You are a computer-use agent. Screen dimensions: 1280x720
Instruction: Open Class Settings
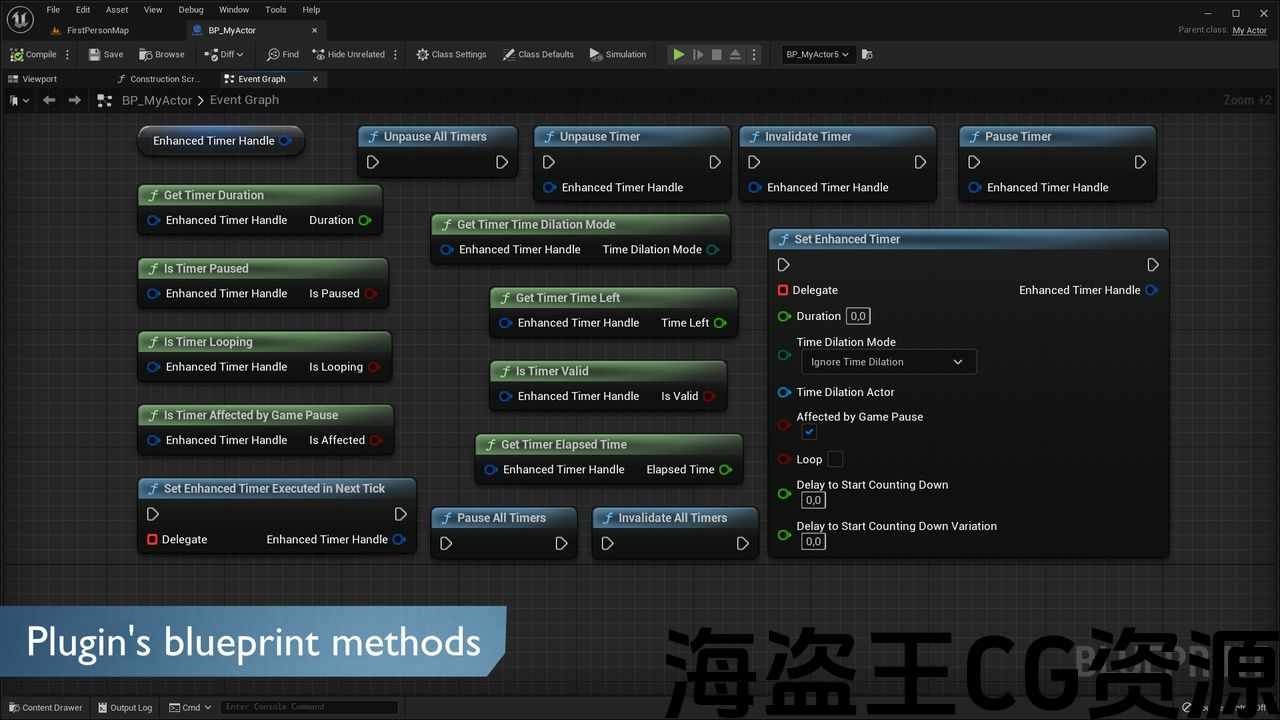click(451, 55)
